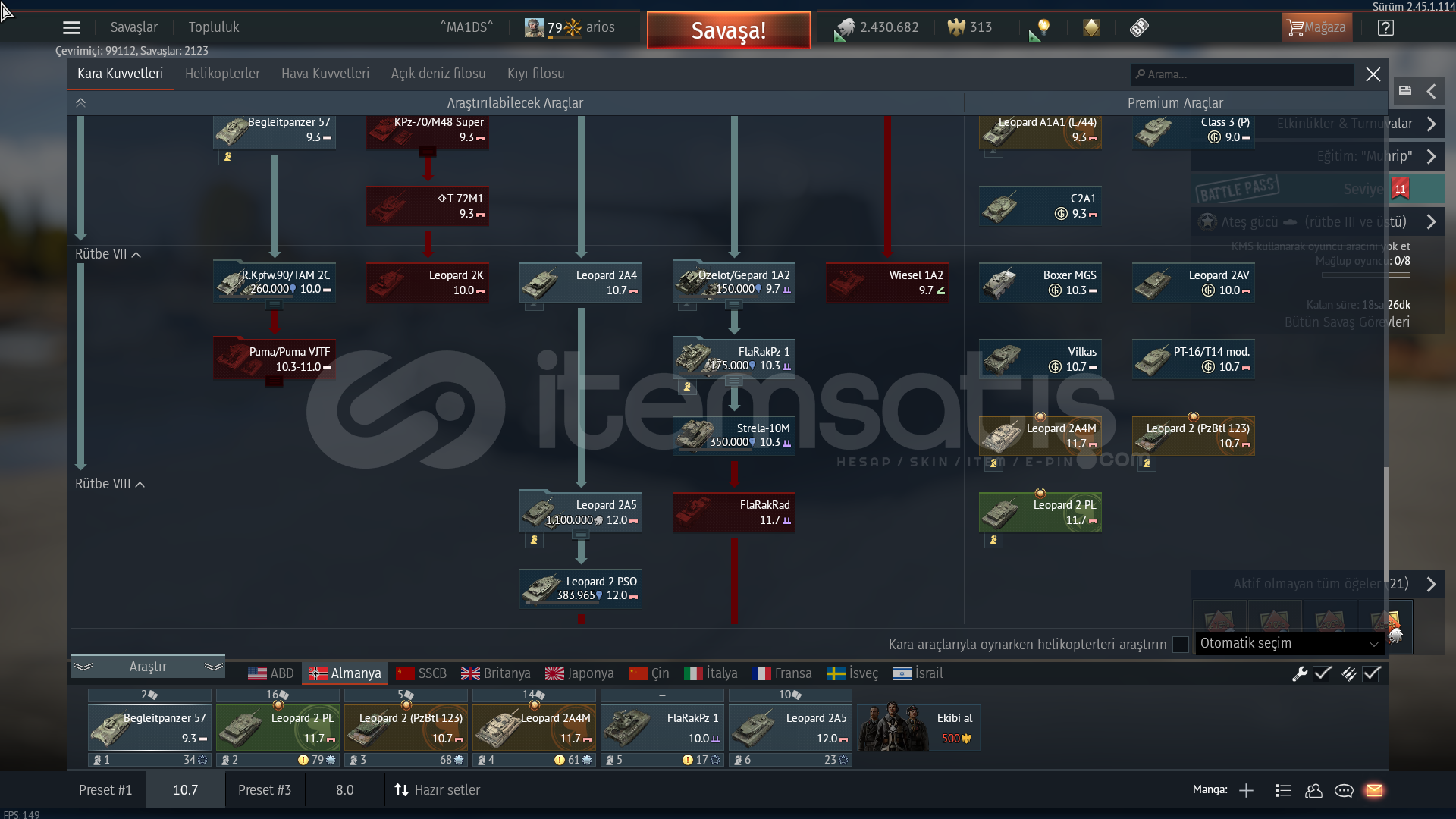Open the mail envelope icon

click(x=1374, y=790)
